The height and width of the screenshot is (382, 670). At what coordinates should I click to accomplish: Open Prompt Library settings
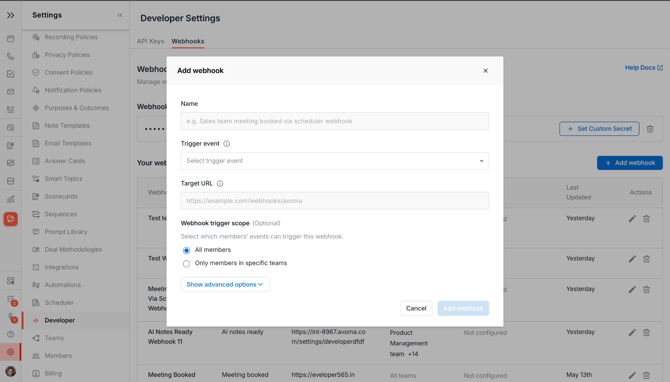[x=66, y=232]
